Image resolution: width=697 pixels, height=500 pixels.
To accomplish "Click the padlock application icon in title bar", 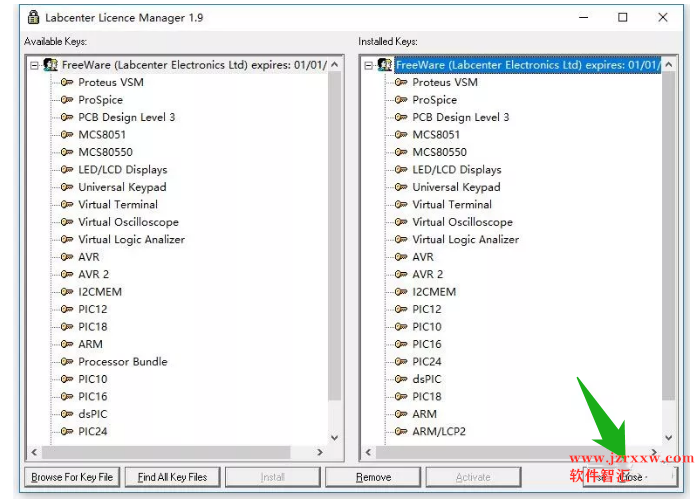I will coord(33,17).
